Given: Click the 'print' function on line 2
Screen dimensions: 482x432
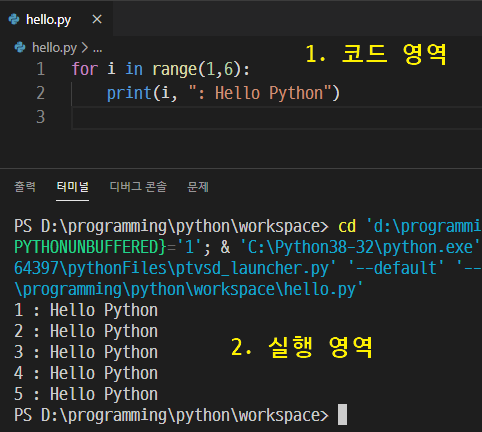Looking at the screenshot, I should 129,93.
